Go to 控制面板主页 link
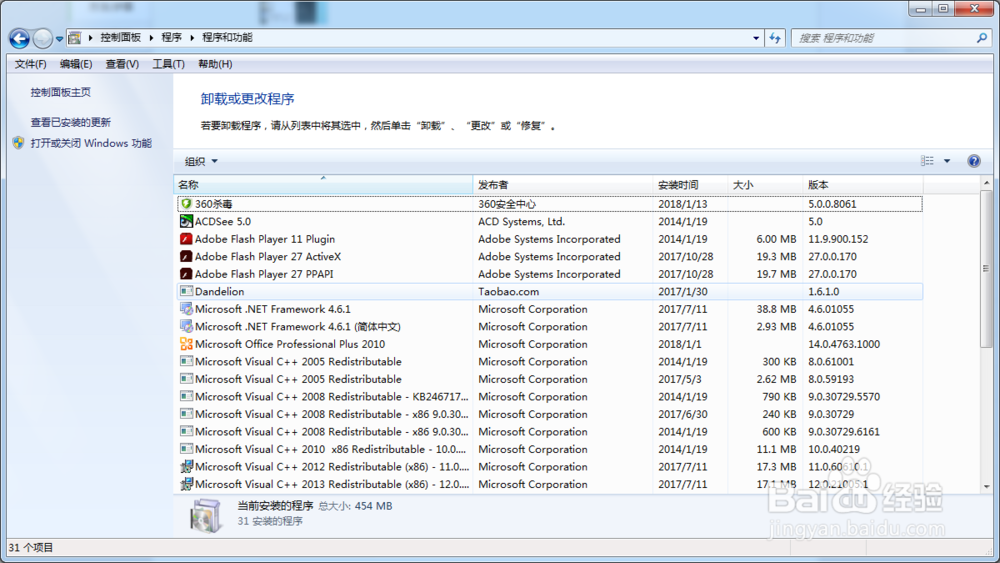 pyautogui.click(x=61, y=92)
